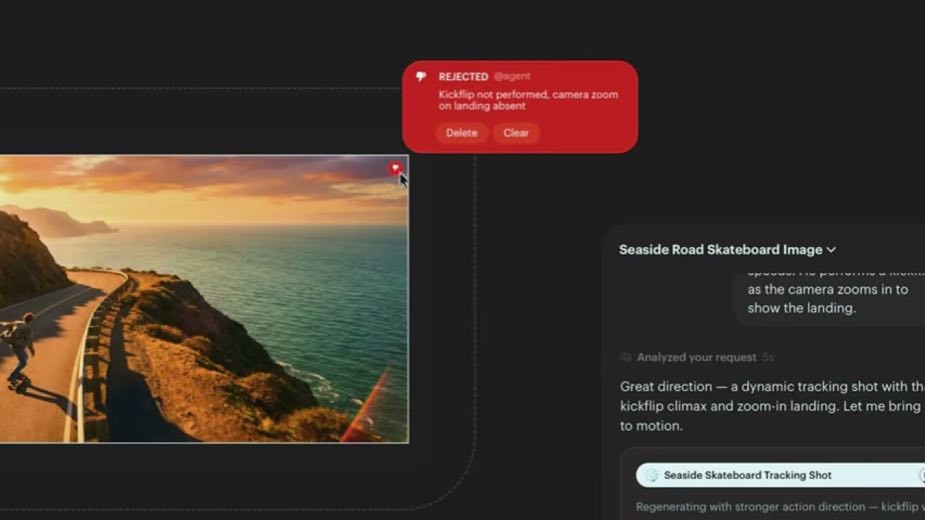Click the icon on the Tracking Shot card

coord(651,475)
